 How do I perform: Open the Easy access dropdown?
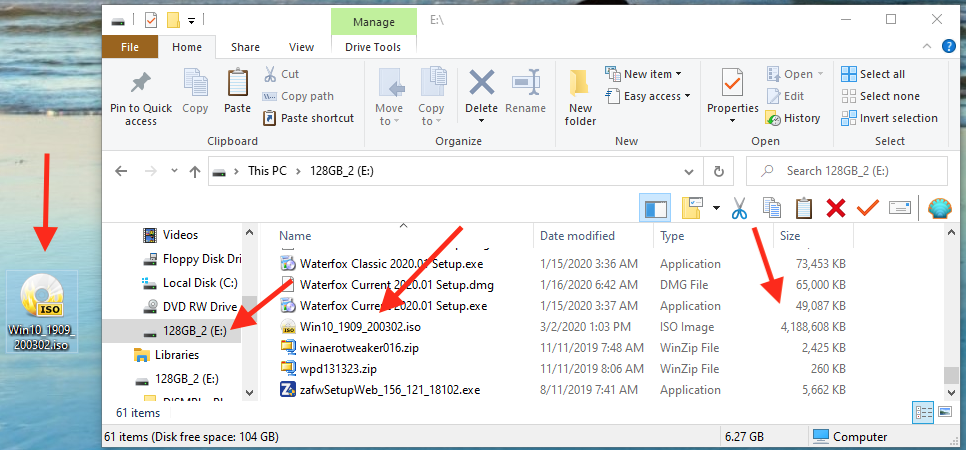[x=650, y=96]
